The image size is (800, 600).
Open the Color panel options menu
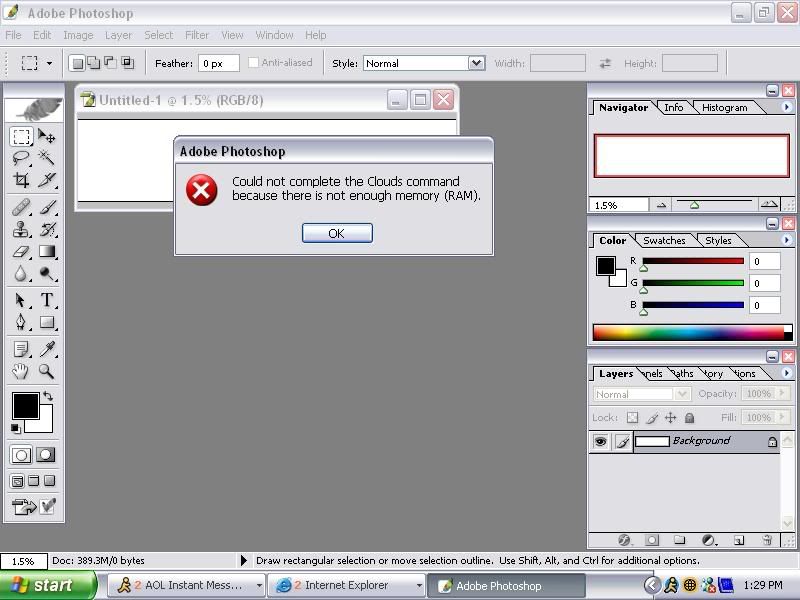[x=787, y=240]
